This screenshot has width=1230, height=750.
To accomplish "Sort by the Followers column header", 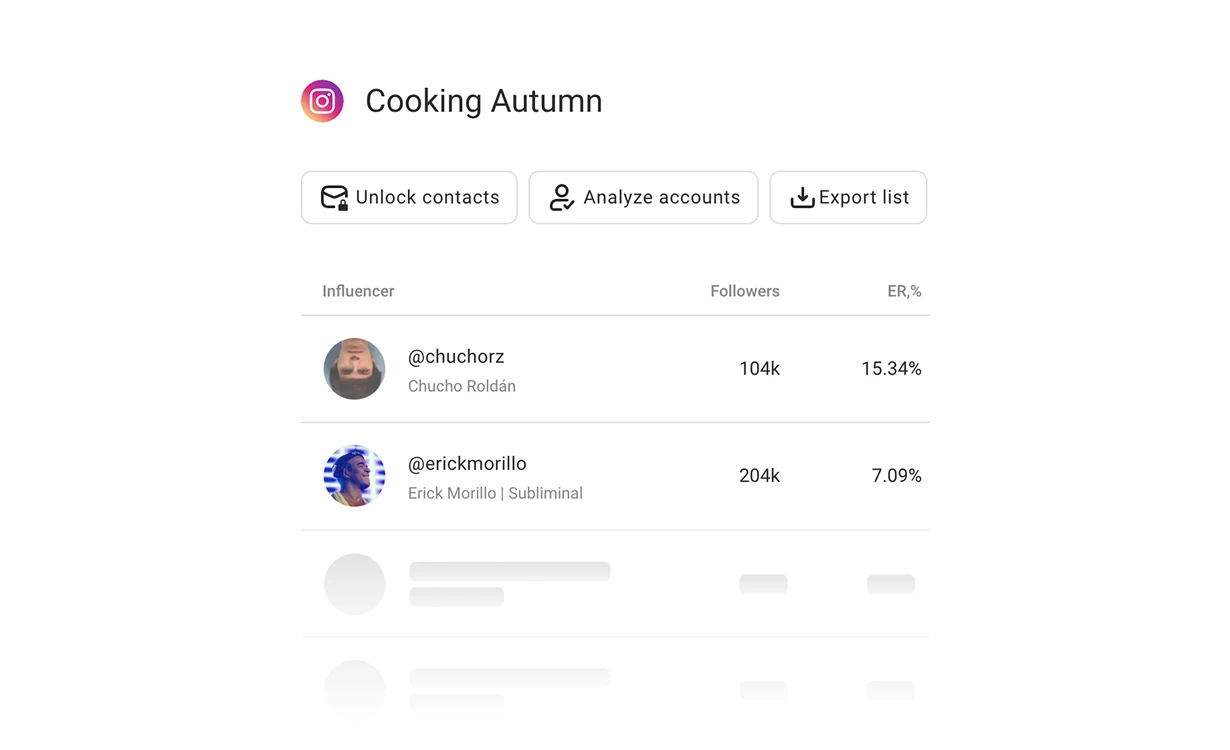I will [744, 291].
